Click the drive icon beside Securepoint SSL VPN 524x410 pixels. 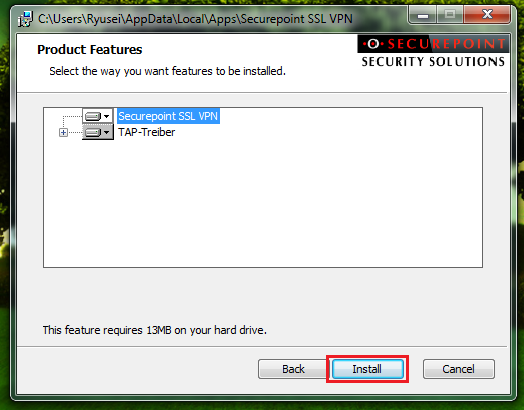coord(93,116)
